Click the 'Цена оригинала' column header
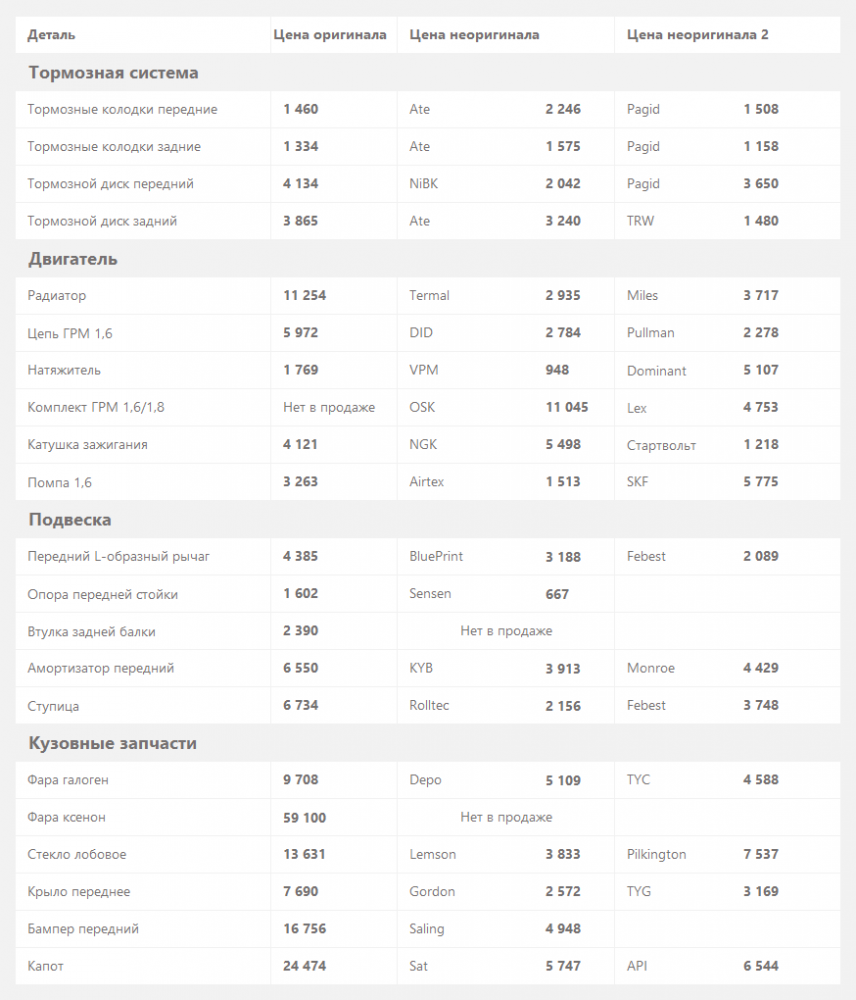The width and height of the screenshot is (856, 1000). (330, 35)
